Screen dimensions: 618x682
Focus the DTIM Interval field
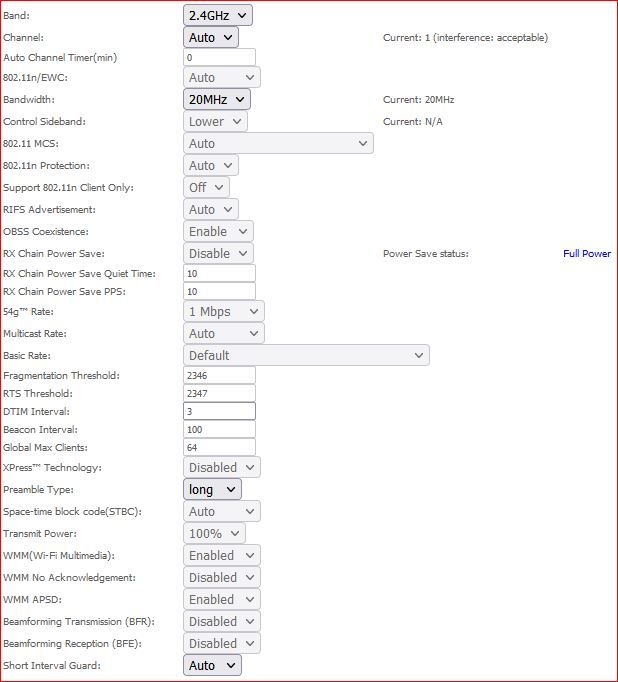click(x=219, y=411)
